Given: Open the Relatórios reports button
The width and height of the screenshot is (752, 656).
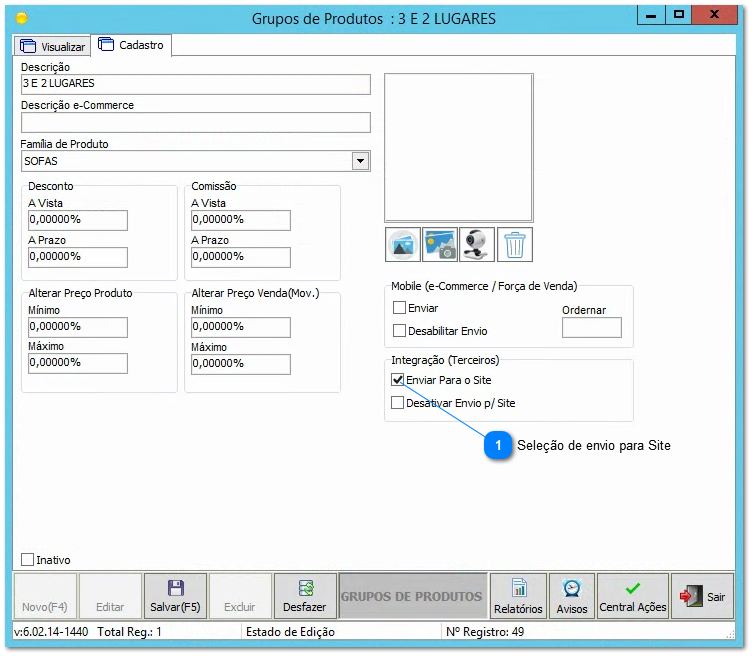Looking at the screenshot, I should pyautogui.click(x=518, y=596).
